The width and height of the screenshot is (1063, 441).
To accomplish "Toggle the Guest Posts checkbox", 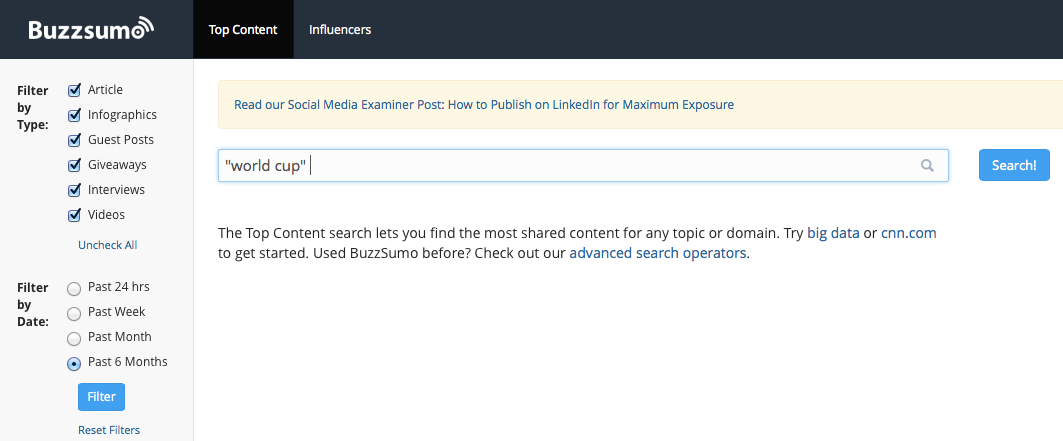I will coord(74,140).
